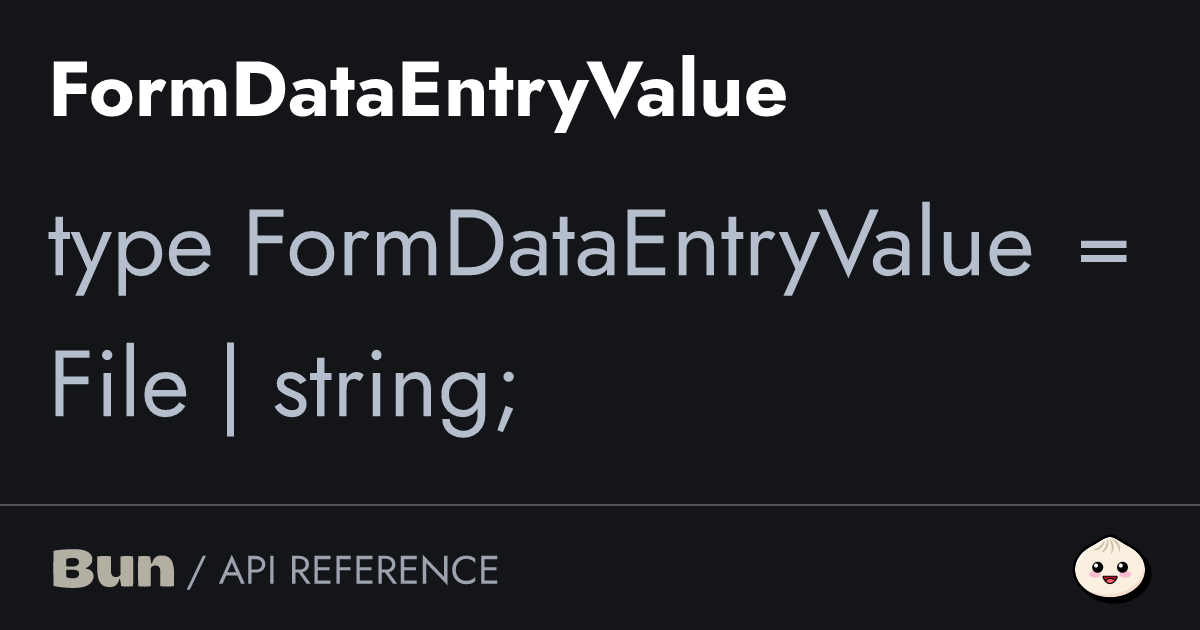Select the File type in the union
The image size is (1200, 630).
pyautogui.click(x=118, y=387)
